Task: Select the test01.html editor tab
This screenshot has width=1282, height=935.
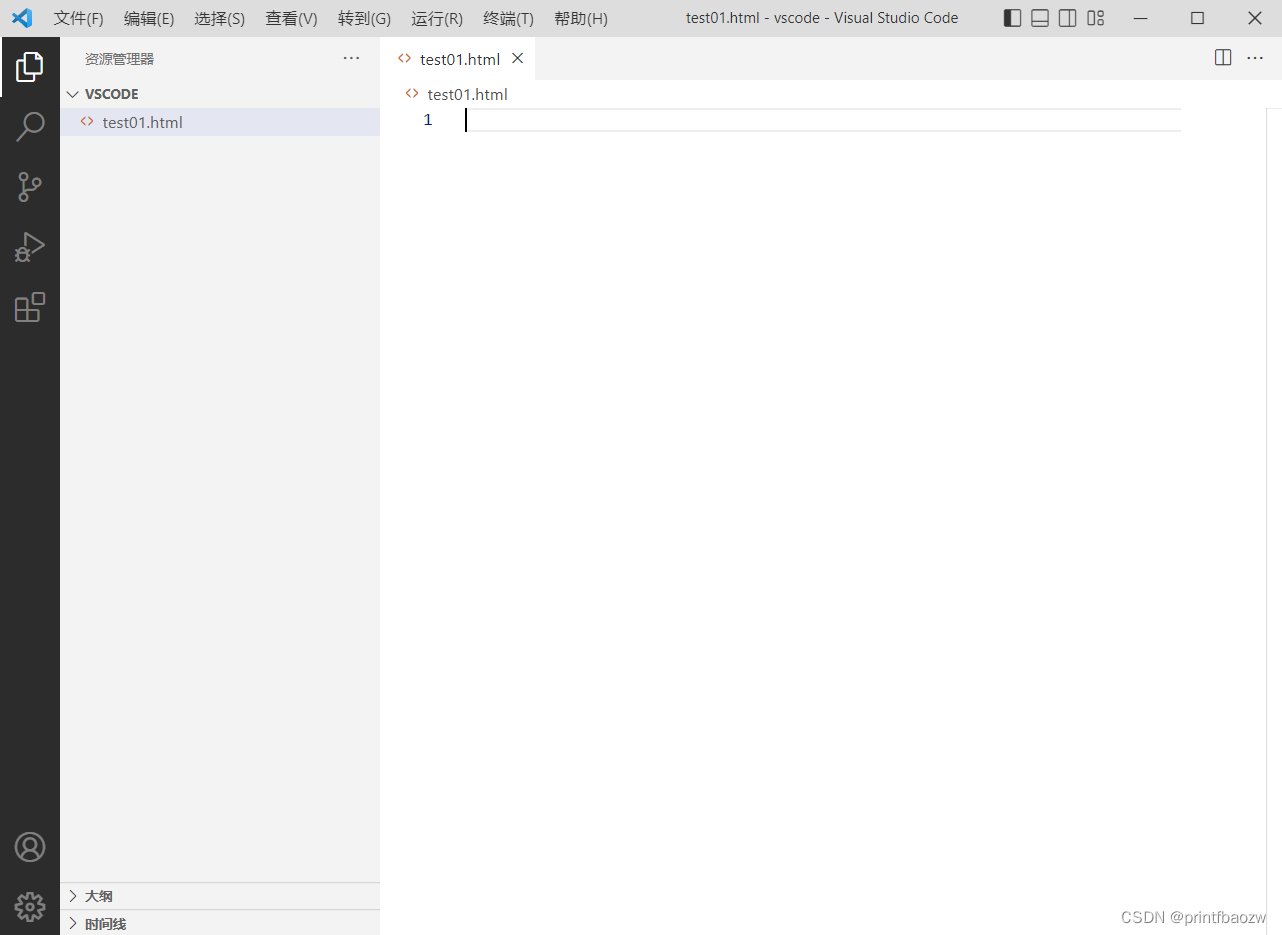Action: point(458,59)
